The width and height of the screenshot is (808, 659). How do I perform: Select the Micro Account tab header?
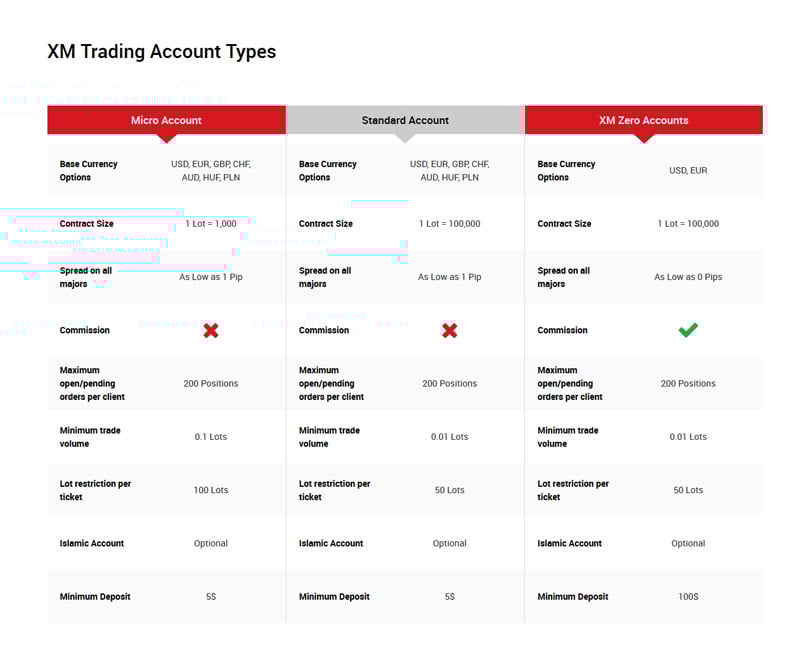coord(166,120)
